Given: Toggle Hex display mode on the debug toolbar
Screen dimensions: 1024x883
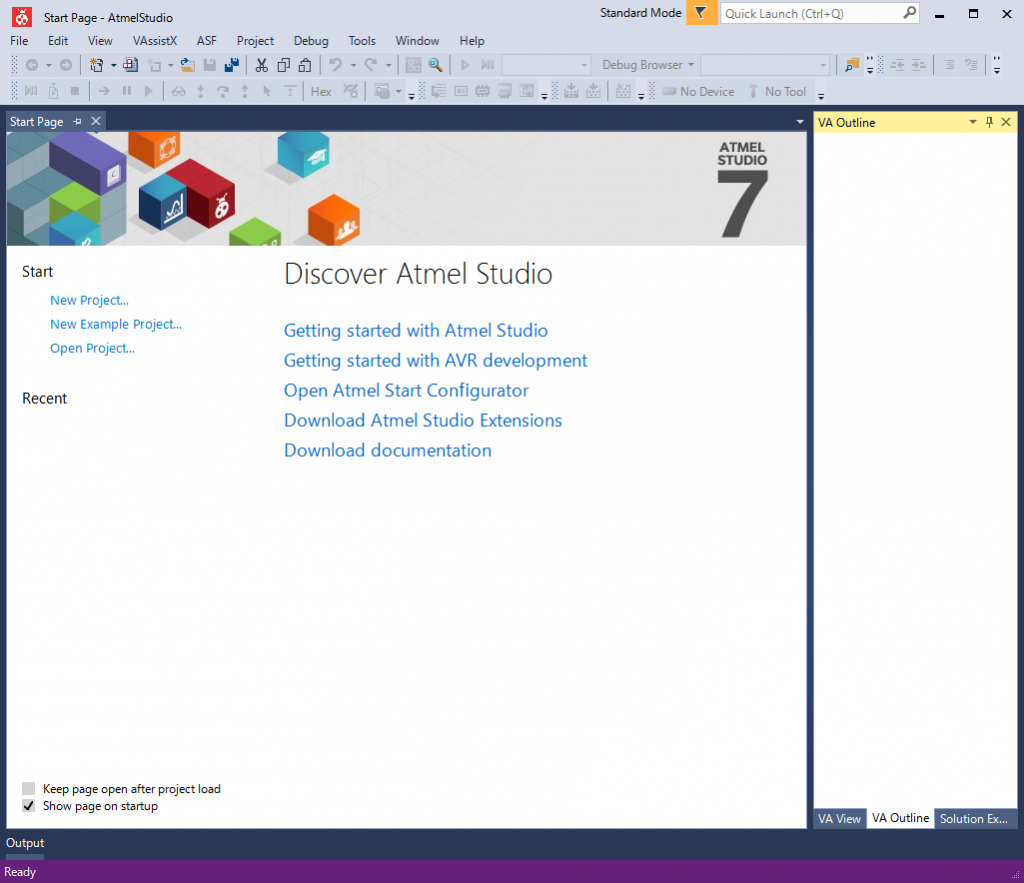Looking at the screenshot, I should [321, 91].
